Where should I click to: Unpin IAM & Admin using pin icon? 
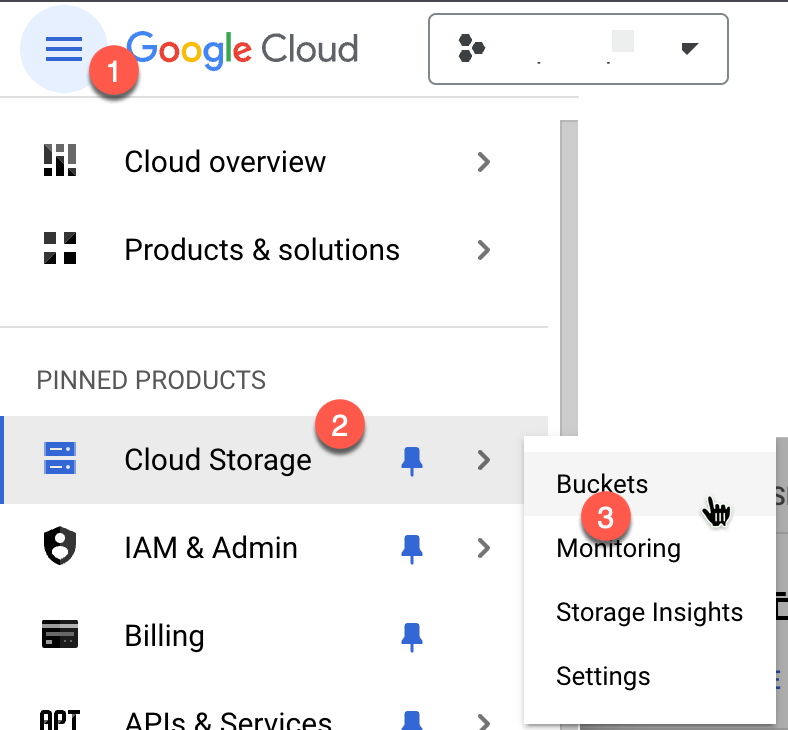[x=411, y=548]
